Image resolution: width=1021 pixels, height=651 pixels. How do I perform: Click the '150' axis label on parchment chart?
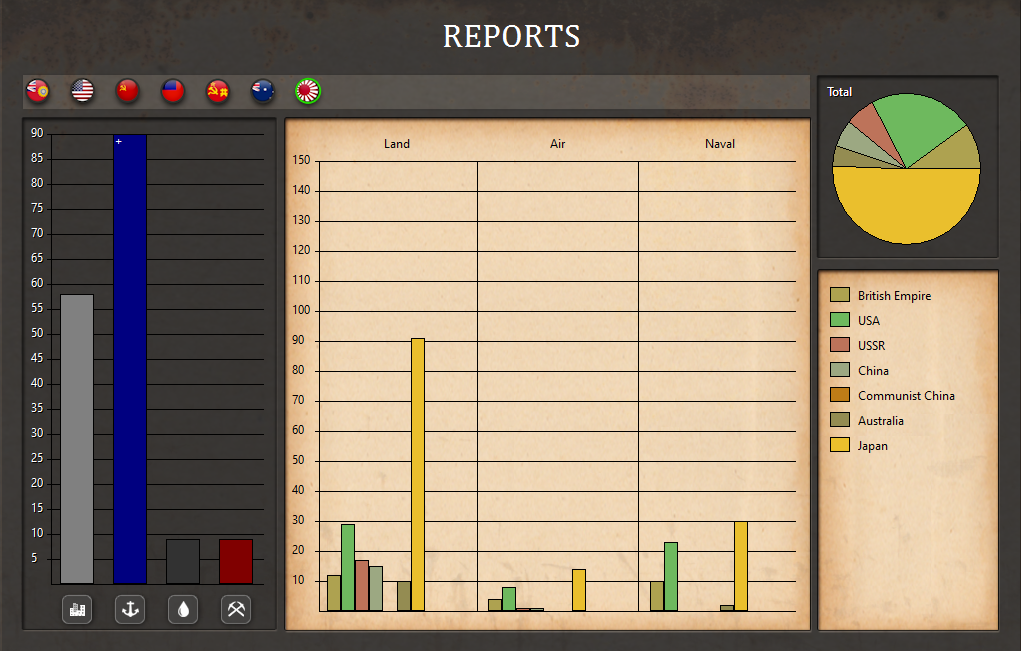pyautogui.click(x=301, y=160)
